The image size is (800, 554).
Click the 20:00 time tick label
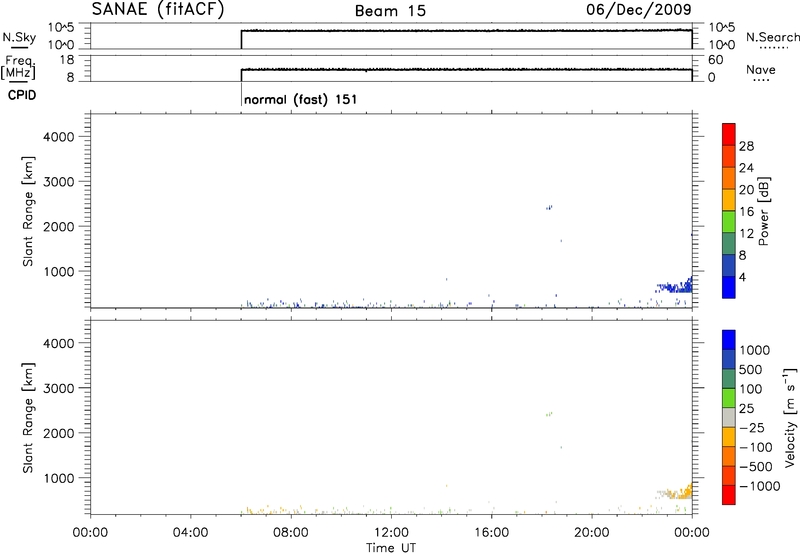[x=591, y=533]
